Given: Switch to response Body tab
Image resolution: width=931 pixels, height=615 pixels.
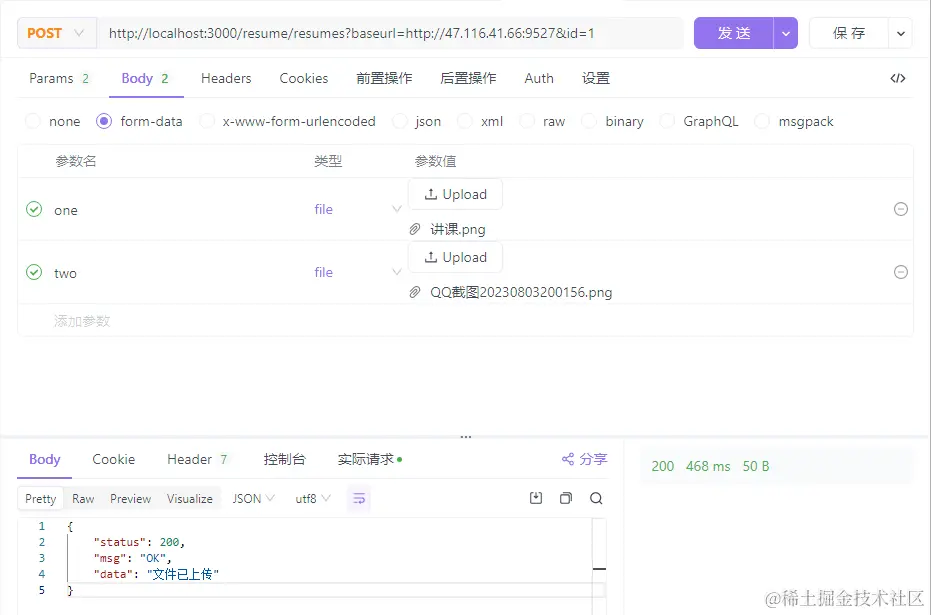Looking at the screenshot, I should coord(45,459).
